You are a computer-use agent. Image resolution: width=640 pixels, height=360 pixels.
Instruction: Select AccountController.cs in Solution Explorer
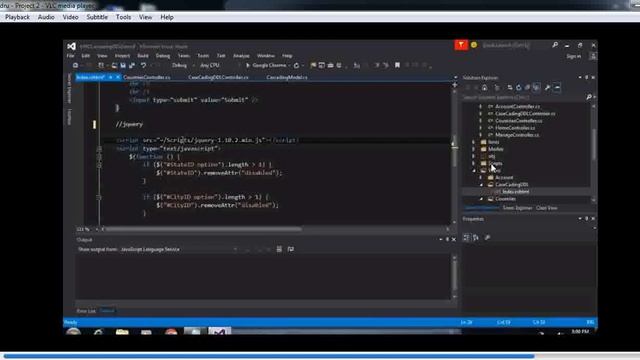517,107
